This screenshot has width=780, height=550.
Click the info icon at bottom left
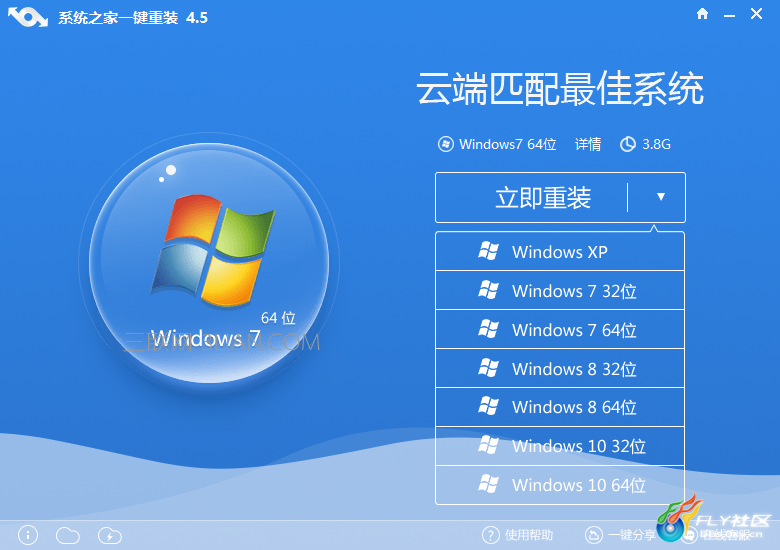coord(28,535)
